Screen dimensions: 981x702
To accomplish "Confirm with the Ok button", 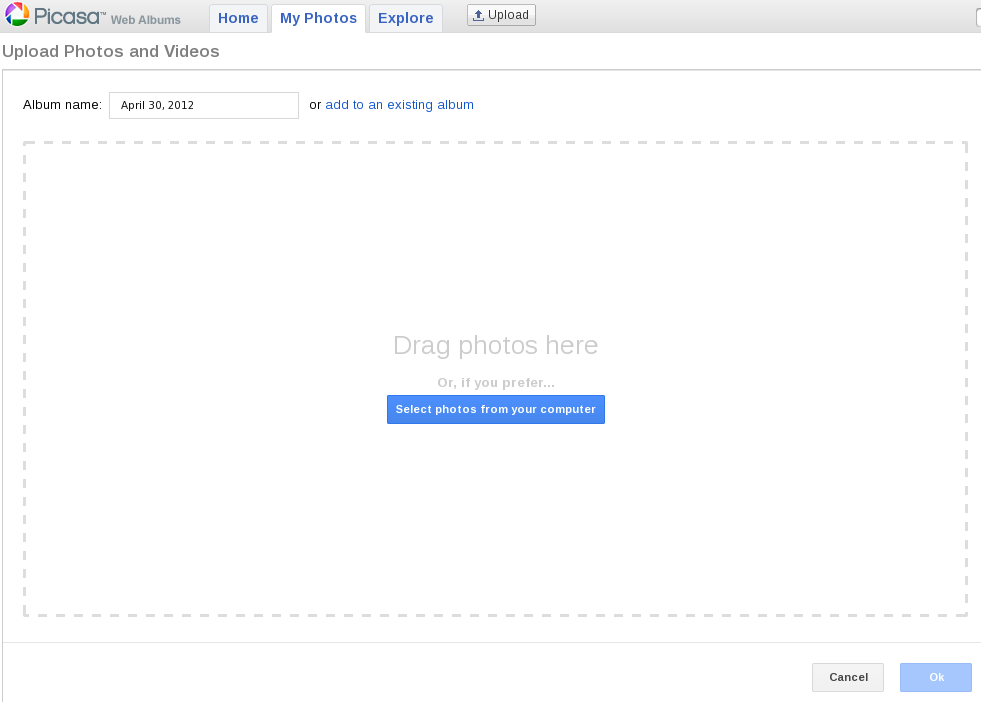I will click(936, 677).
